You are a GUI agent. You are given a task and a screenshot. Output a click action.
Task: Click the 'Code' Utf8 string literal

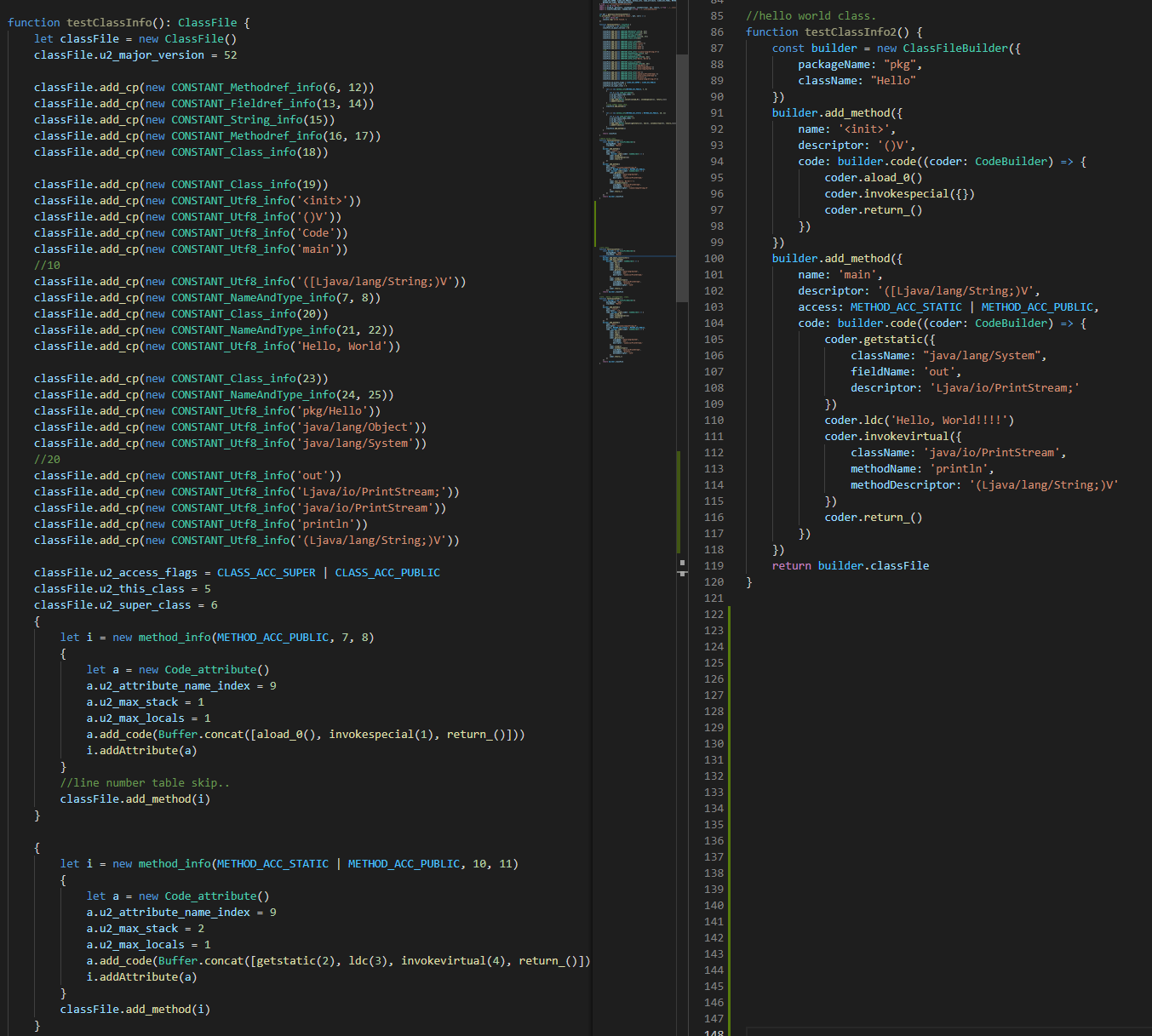click(315, 233)
